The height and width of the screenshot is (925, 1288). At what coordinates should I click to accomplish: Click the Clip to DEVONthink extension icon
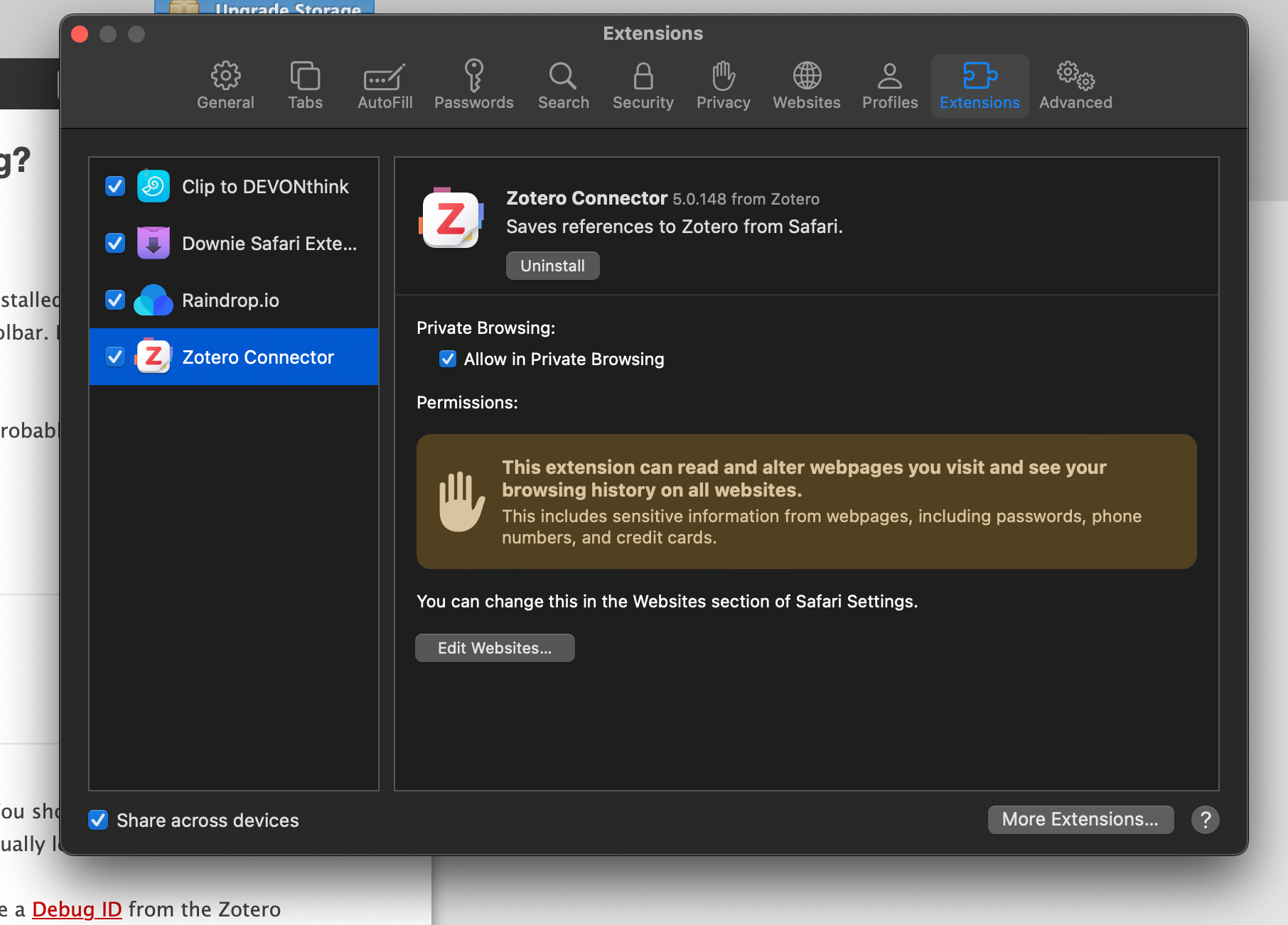click(x=154, y=186)
